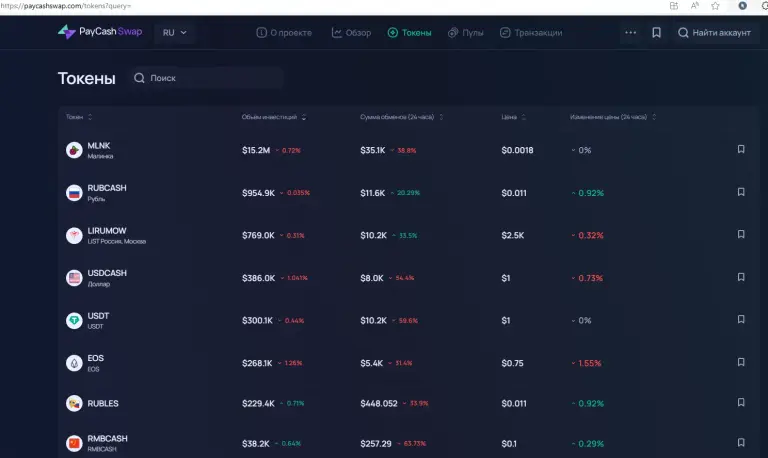The image size is (768, 458).
Task: Focus the Поиск token search field
Action: [x=208, y=78]
